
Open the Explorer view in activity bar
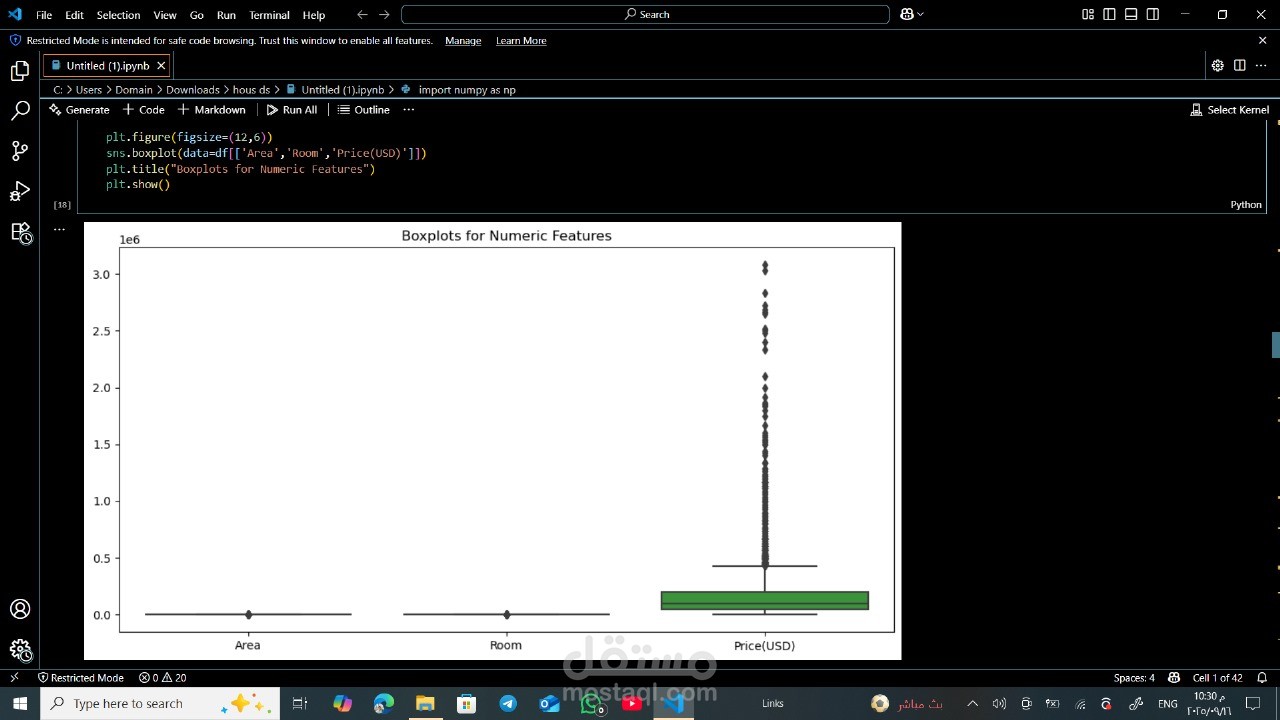(x=20, y=71)
